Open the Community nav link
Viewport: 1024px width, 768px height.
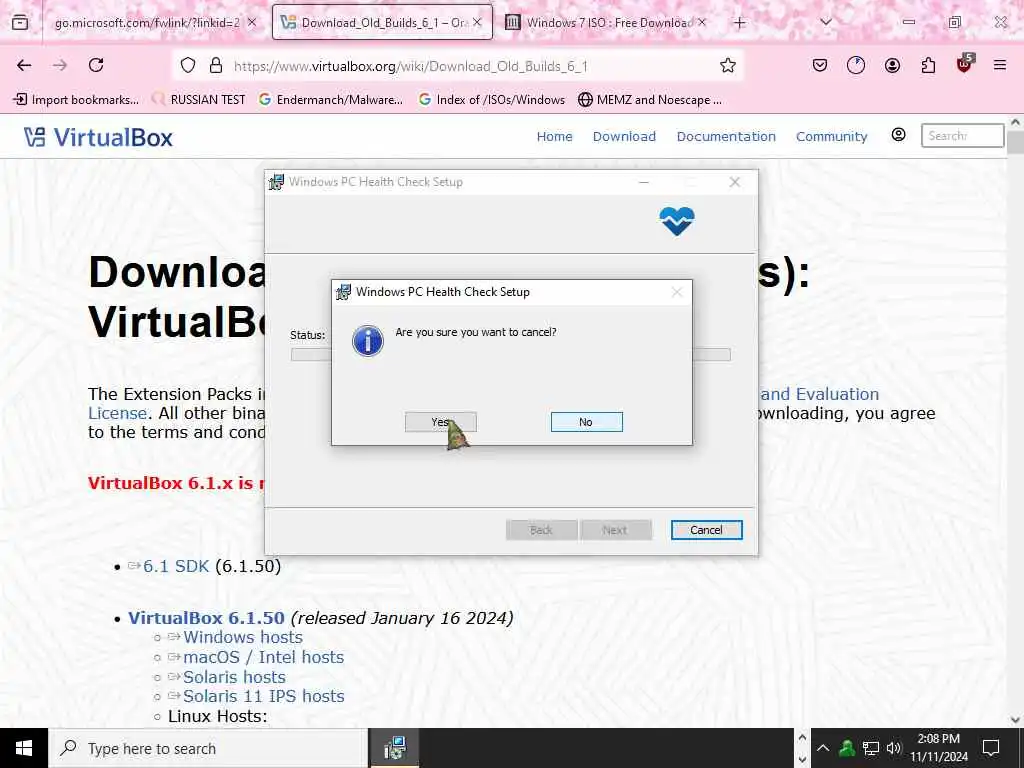pos(831,136)
